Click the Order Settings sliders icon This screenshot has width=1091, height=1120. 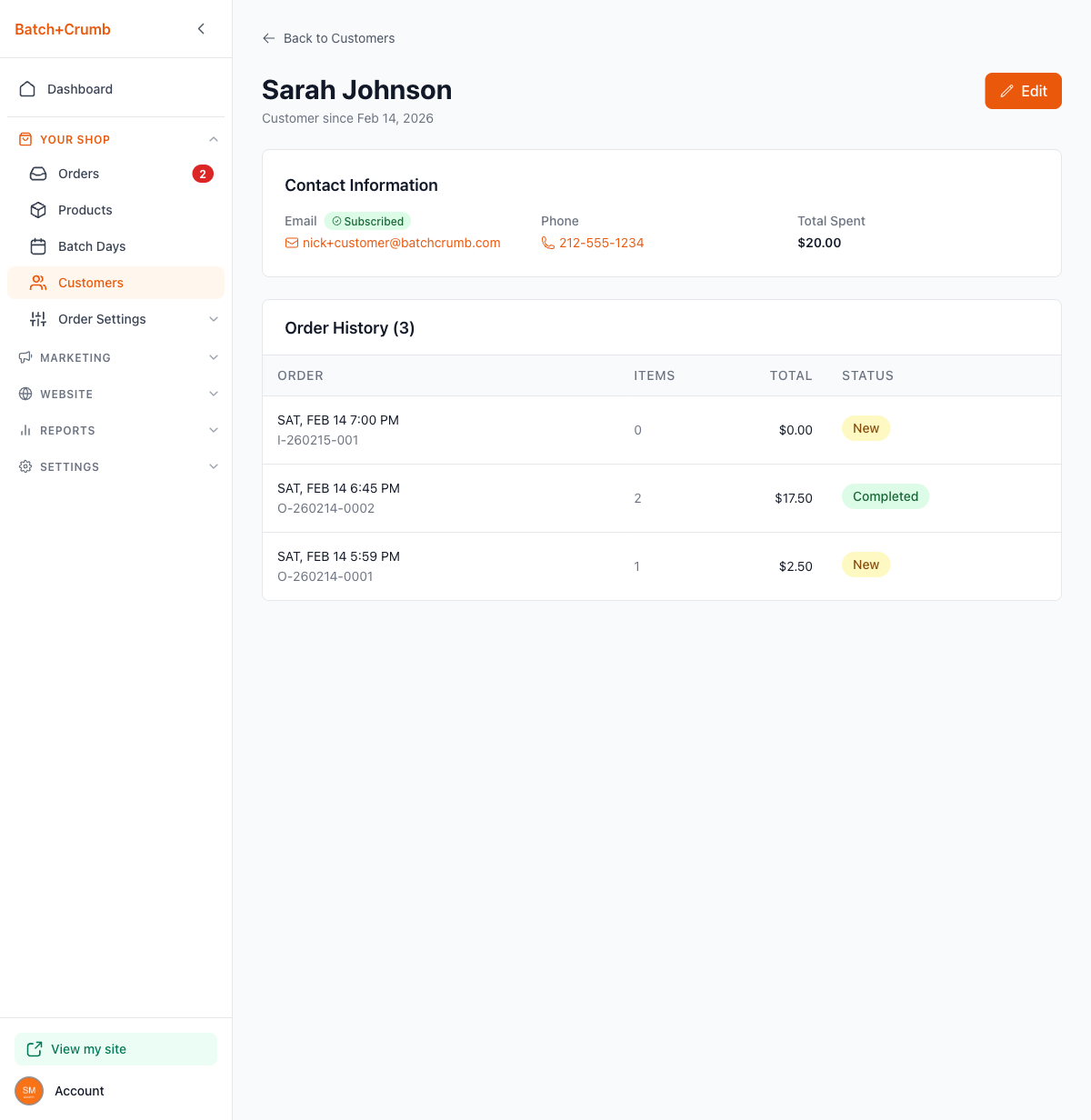click(x=38, y=319)
